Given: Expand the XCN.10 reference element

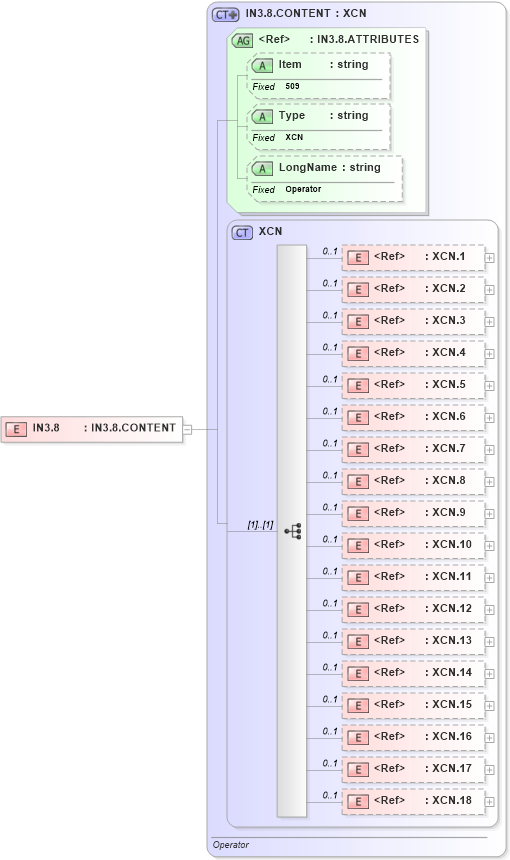Looking at the screenshot, I should point(490,546).
